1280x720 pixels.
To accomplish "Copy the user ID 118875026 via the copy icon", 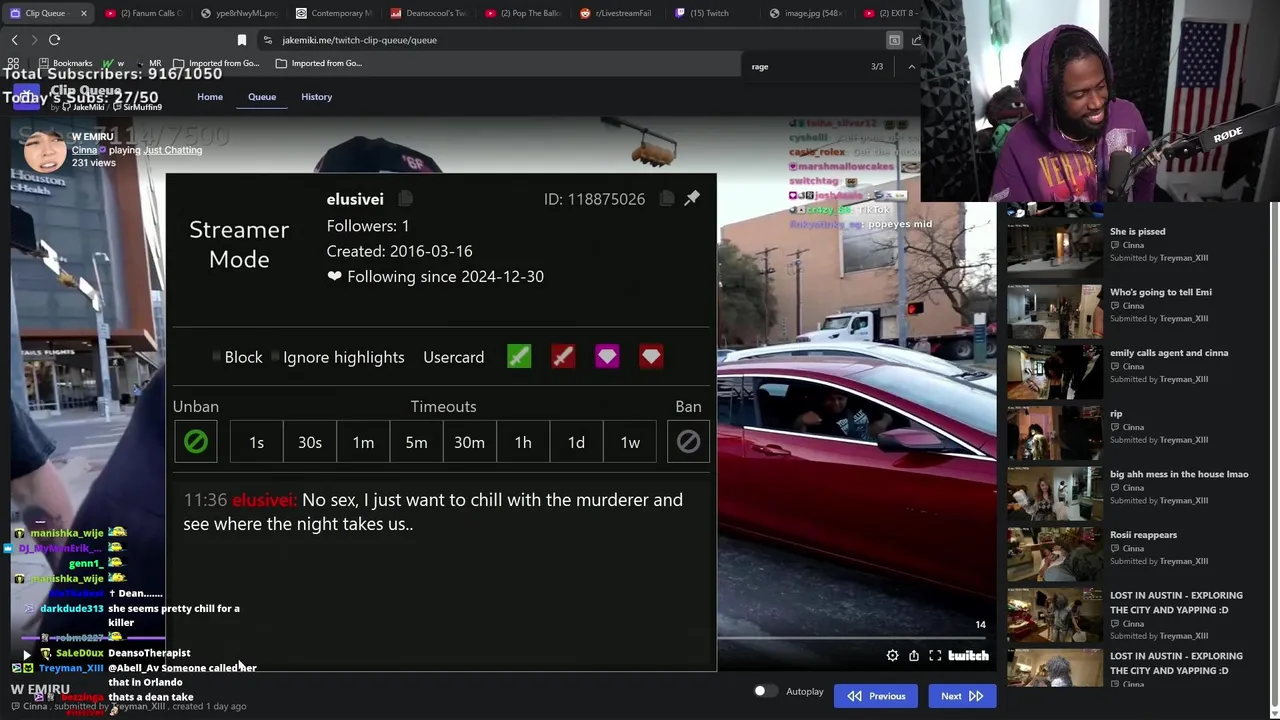I will tap(667, 199).
